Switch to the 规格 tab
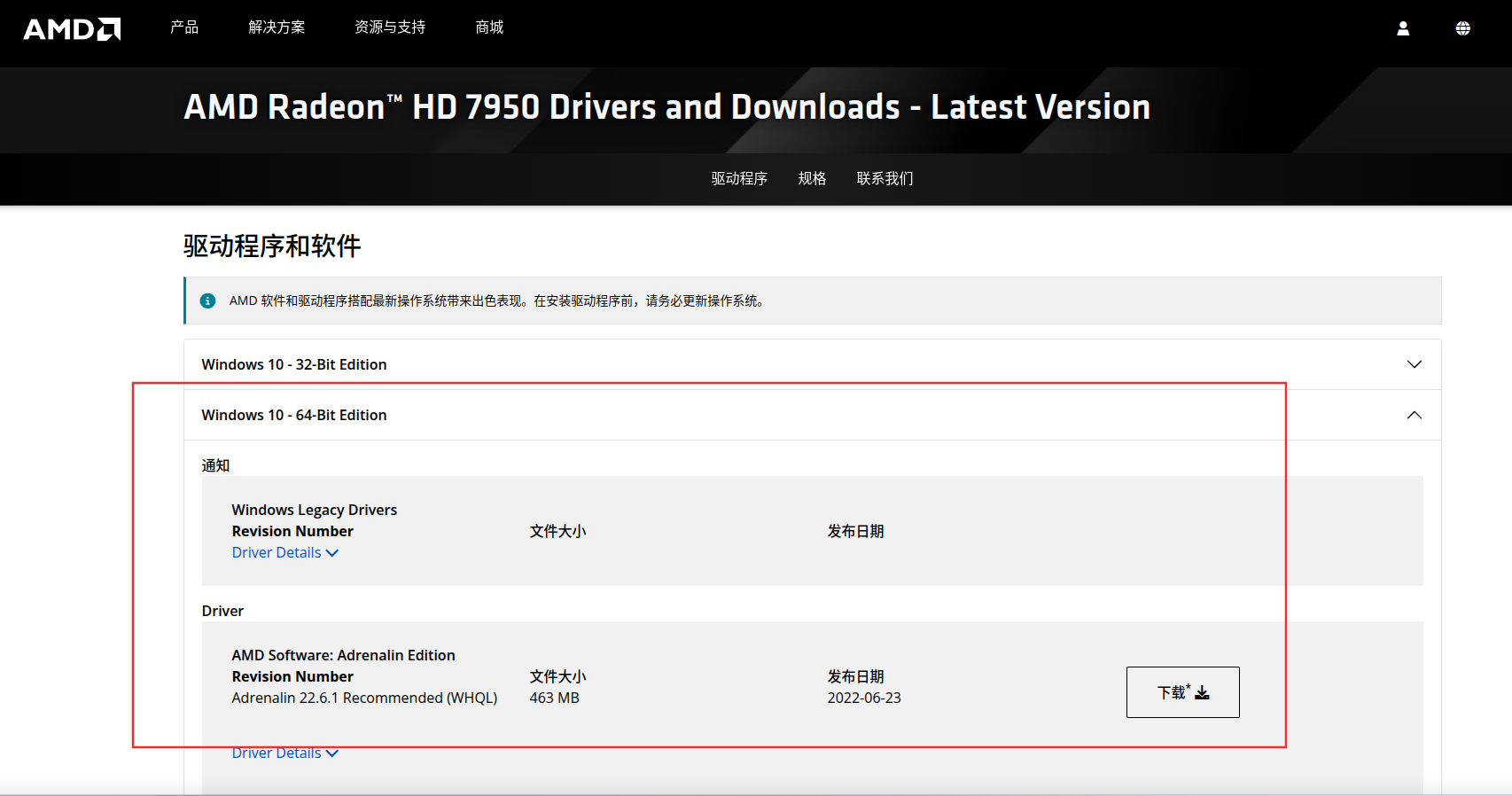This screenshot has height=796, width=1512. click(812, 178)
